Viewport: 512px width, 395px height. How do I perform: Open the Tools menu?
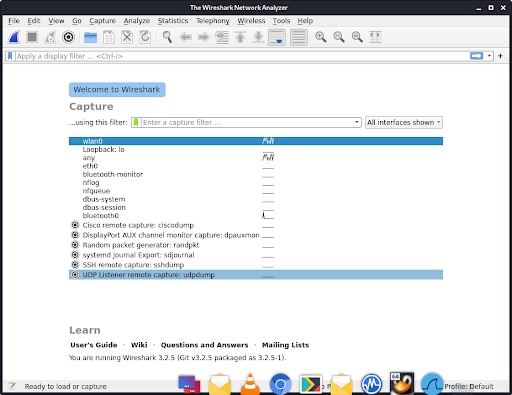281,21
